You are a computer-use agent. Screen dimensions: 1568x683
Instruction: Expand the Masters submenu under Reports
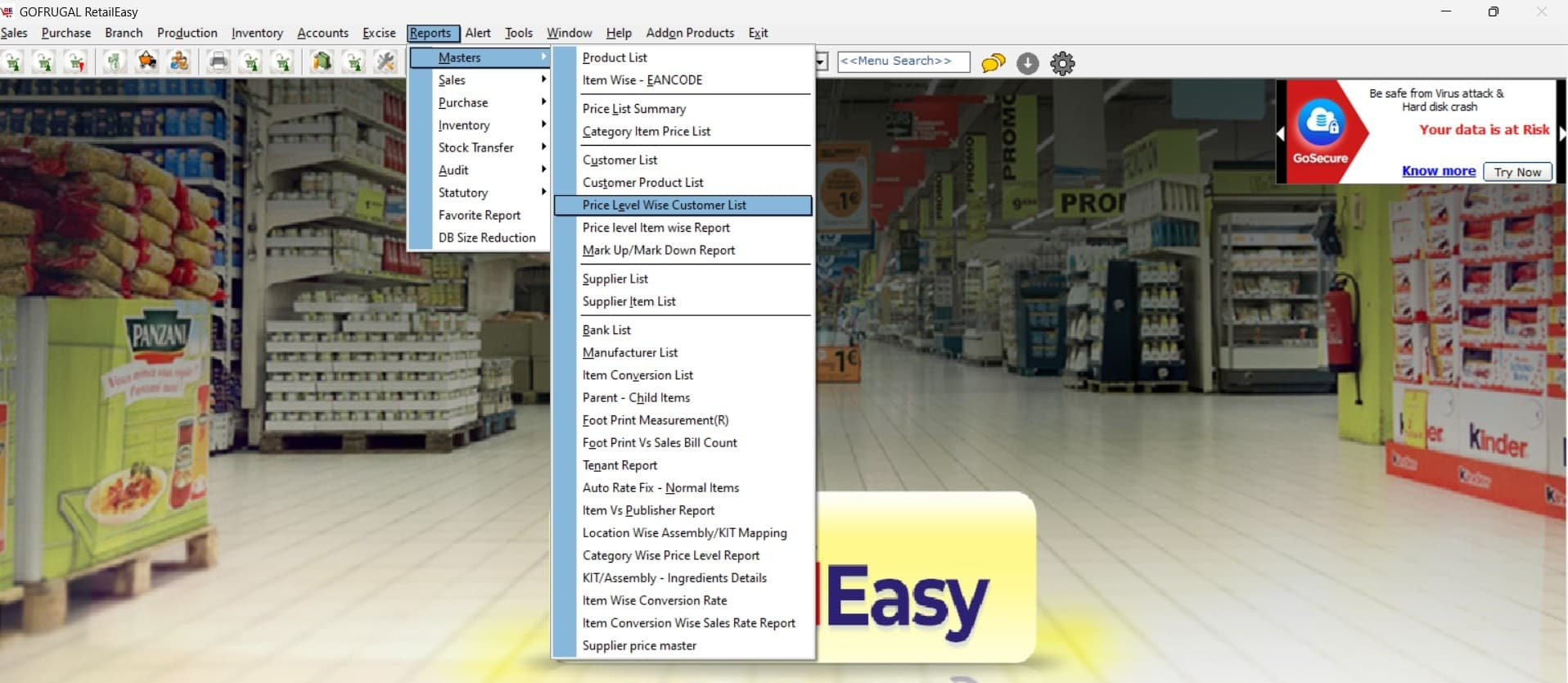pyautogui.click(x=480, y=57)
